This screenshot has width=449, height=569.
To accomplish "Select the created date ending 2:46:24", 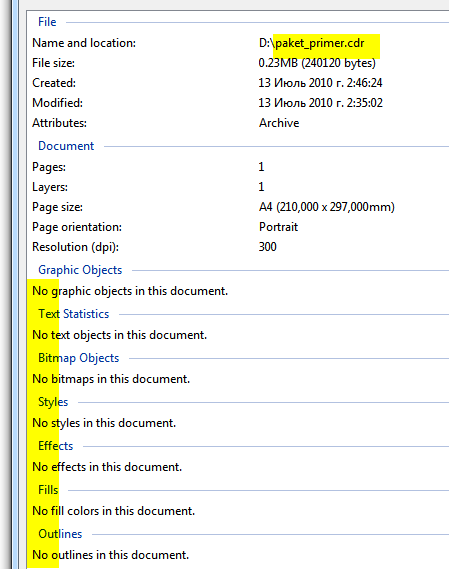I will point(320,83).
